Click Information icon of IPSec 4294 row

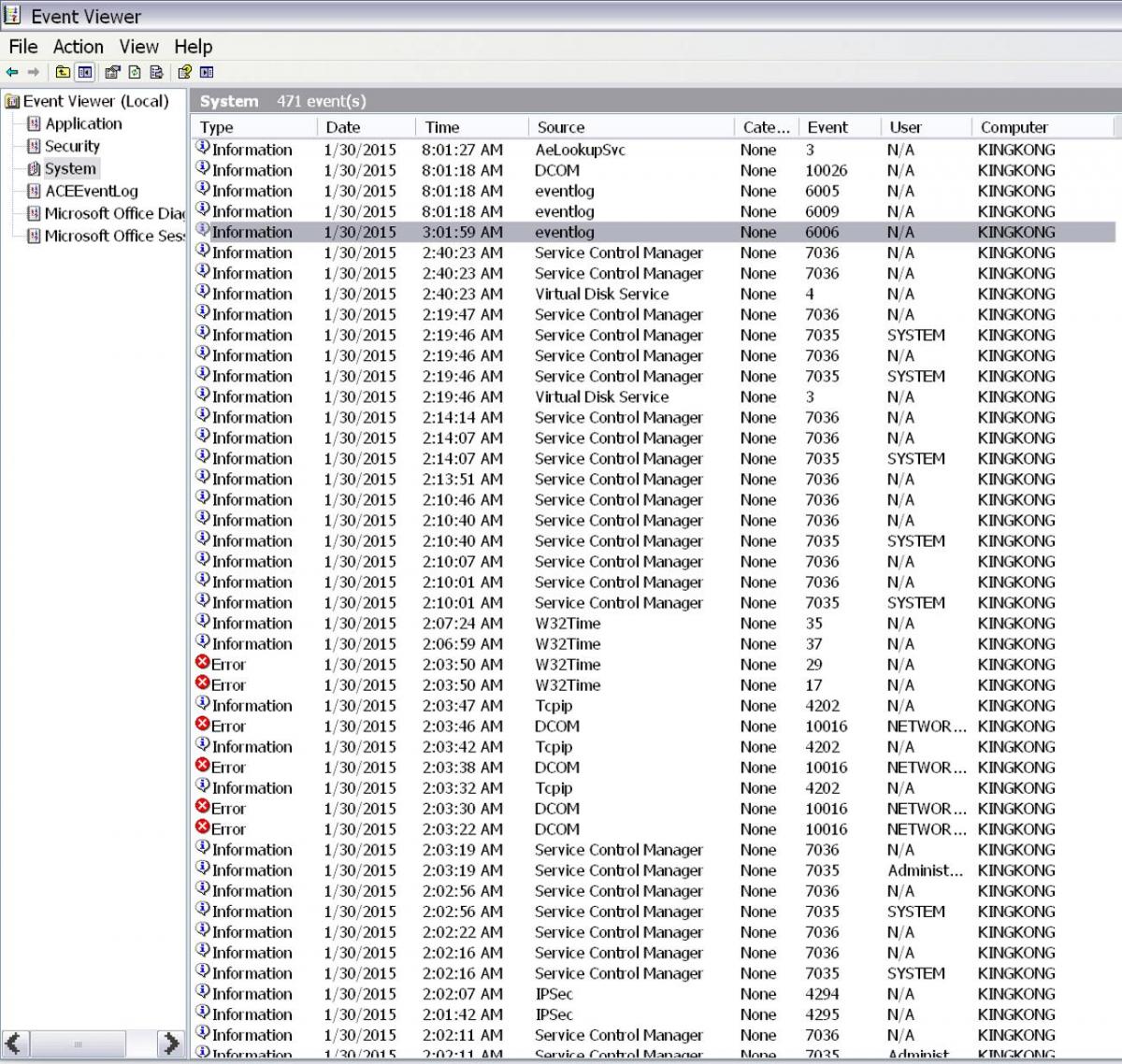202,992
